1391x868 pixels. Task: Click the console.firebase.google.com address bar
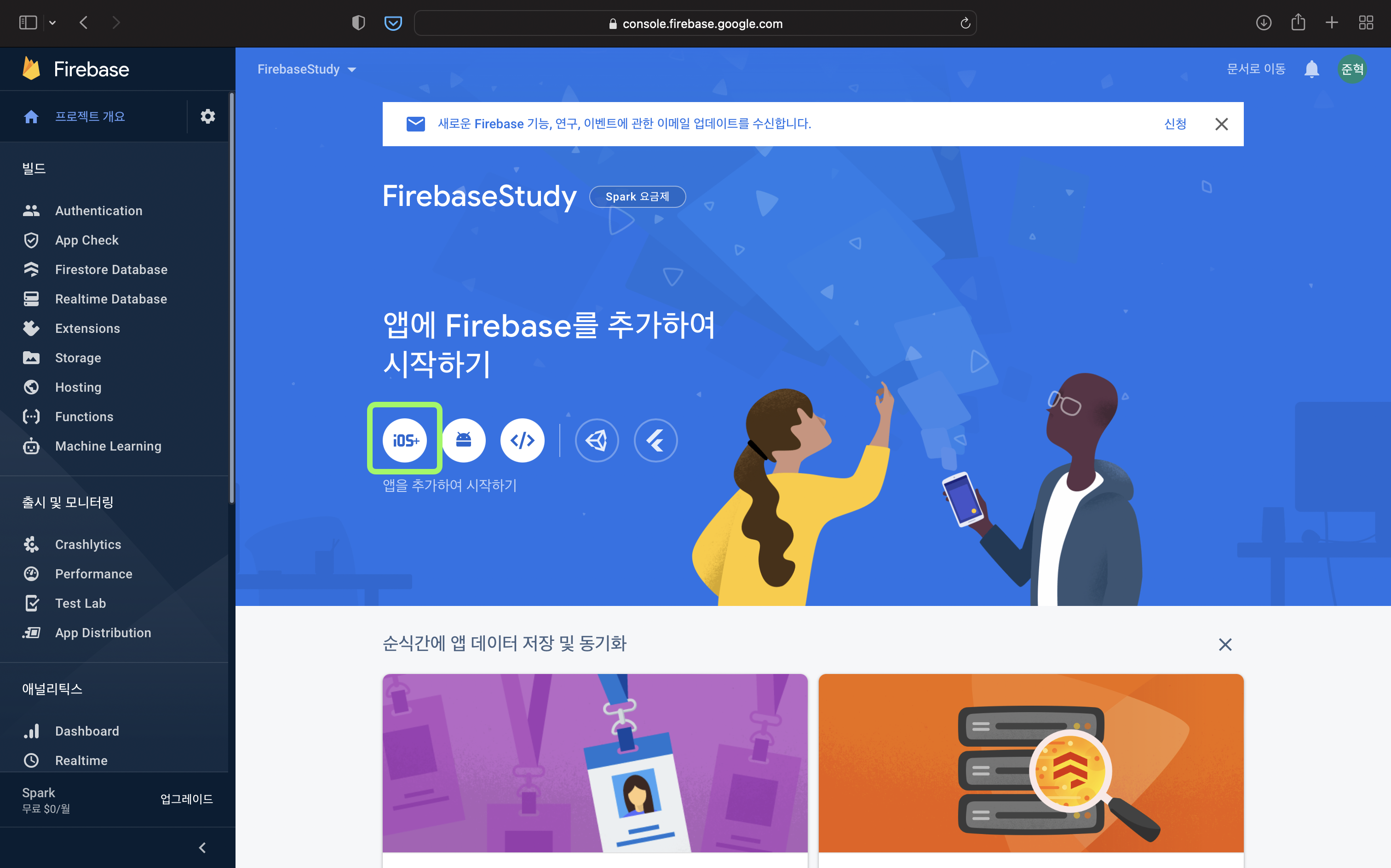coord(695,23)
